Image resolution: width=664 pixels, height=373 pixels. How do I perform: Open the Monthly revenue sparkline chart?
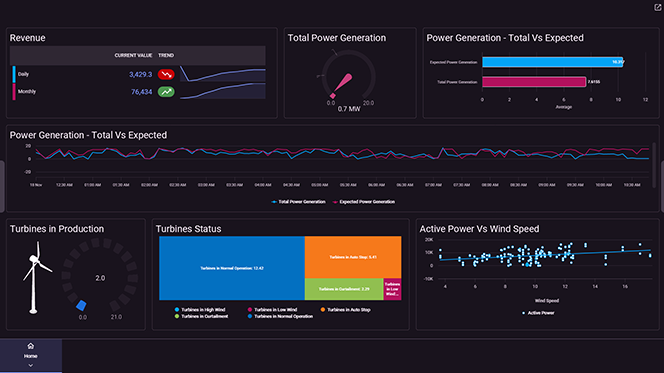(x=223, y=91)
